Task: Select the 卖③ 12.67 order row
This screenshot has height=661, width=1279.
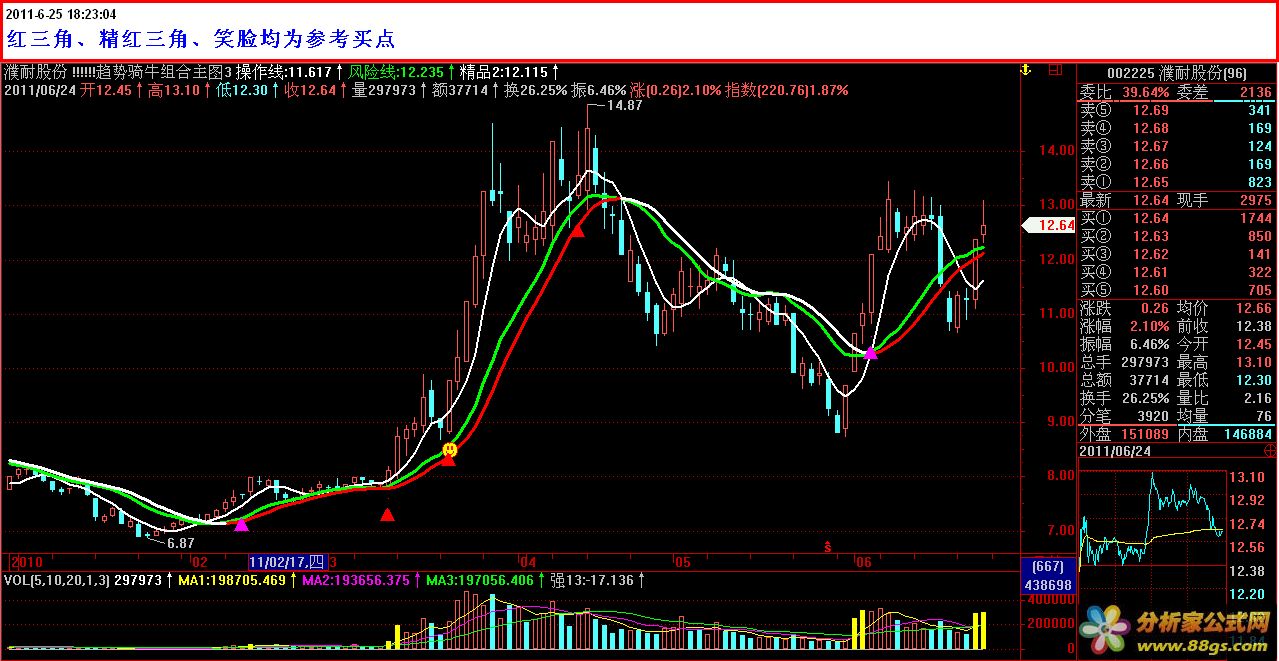Action: coord(1176,146)
